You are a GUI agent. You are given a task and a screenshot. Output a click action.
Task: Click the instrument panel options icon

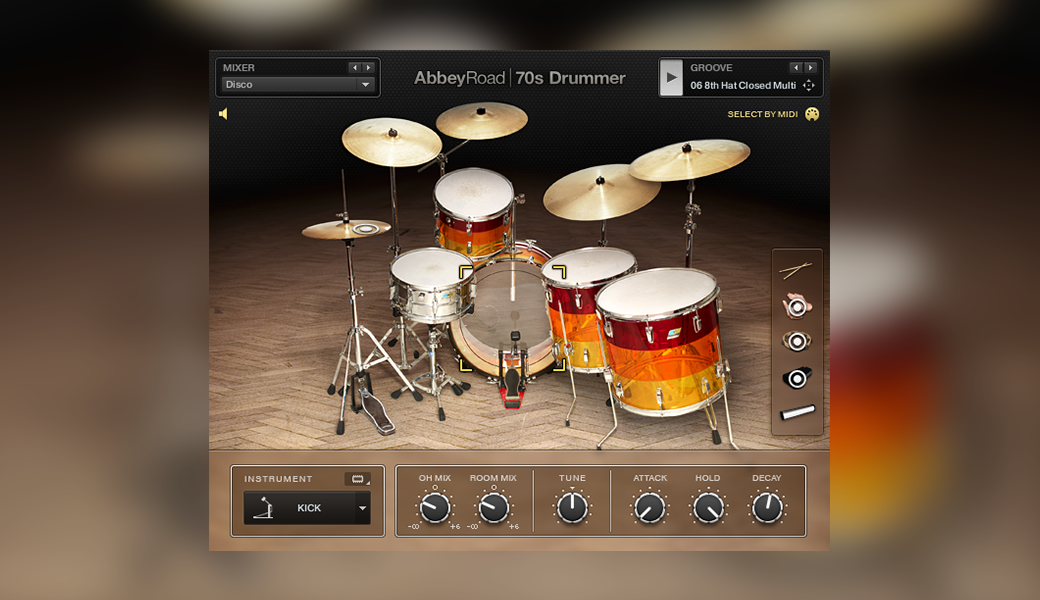pos(358,479)
